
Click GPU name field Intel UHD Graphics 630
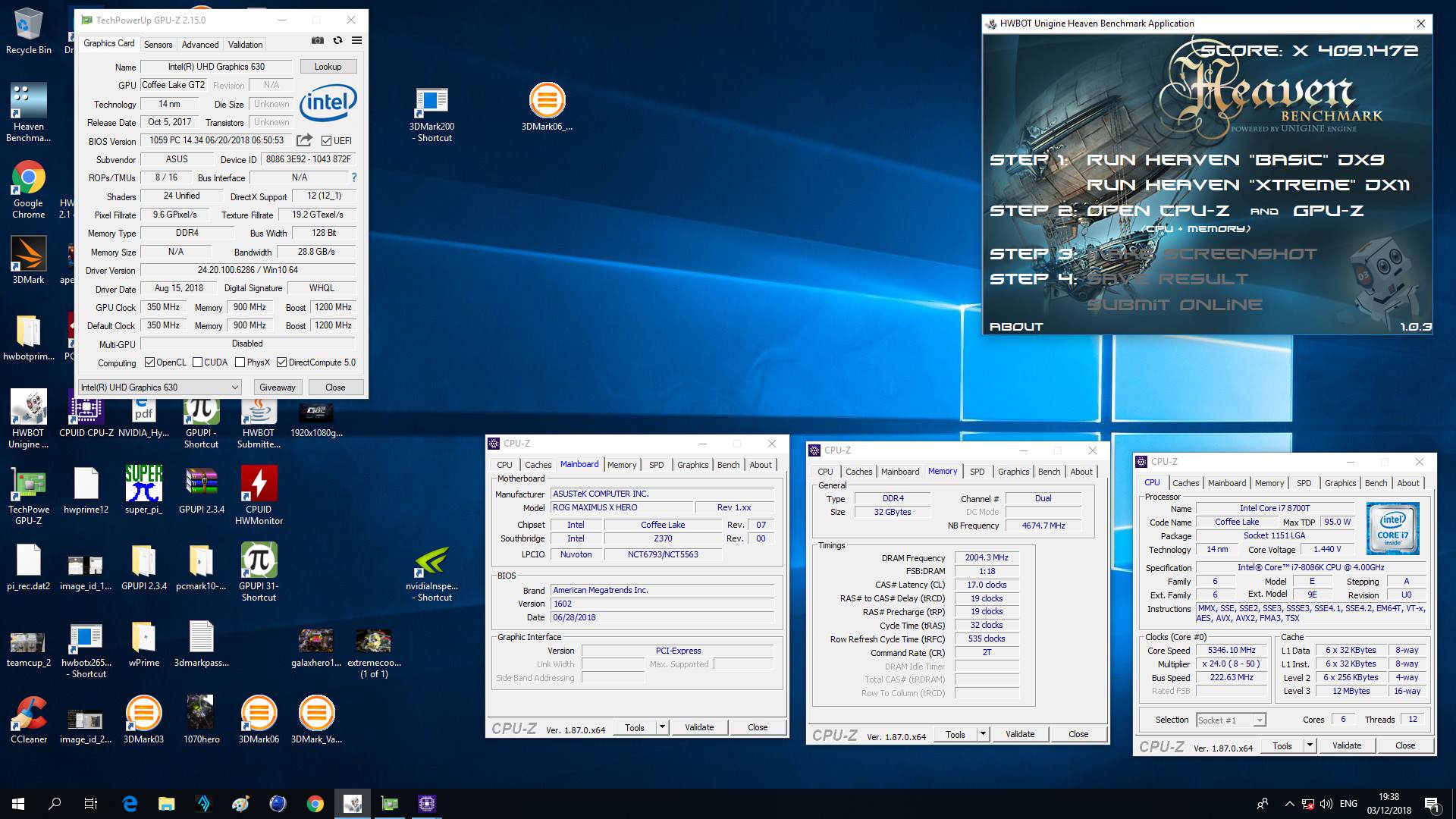[216, 67]
